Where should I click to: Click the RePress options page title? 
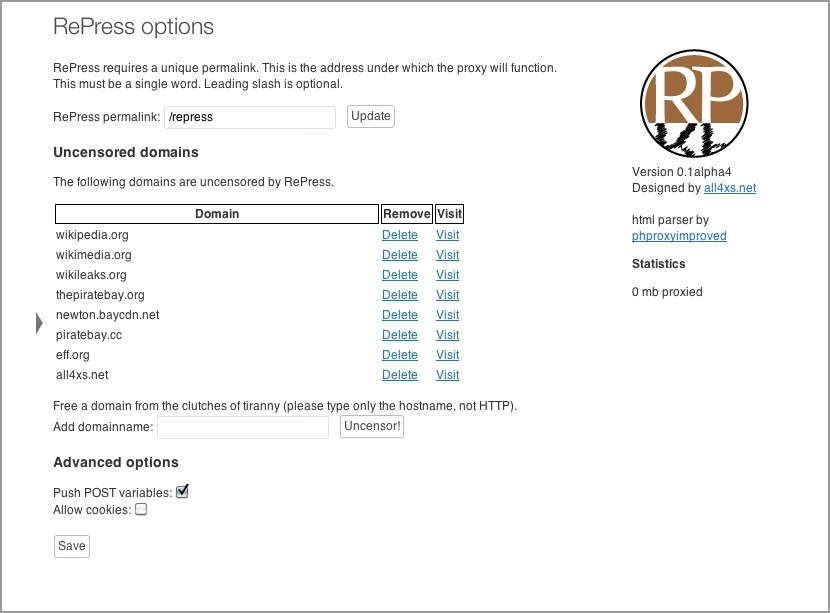pyautogui.click(x=133, y=26)
